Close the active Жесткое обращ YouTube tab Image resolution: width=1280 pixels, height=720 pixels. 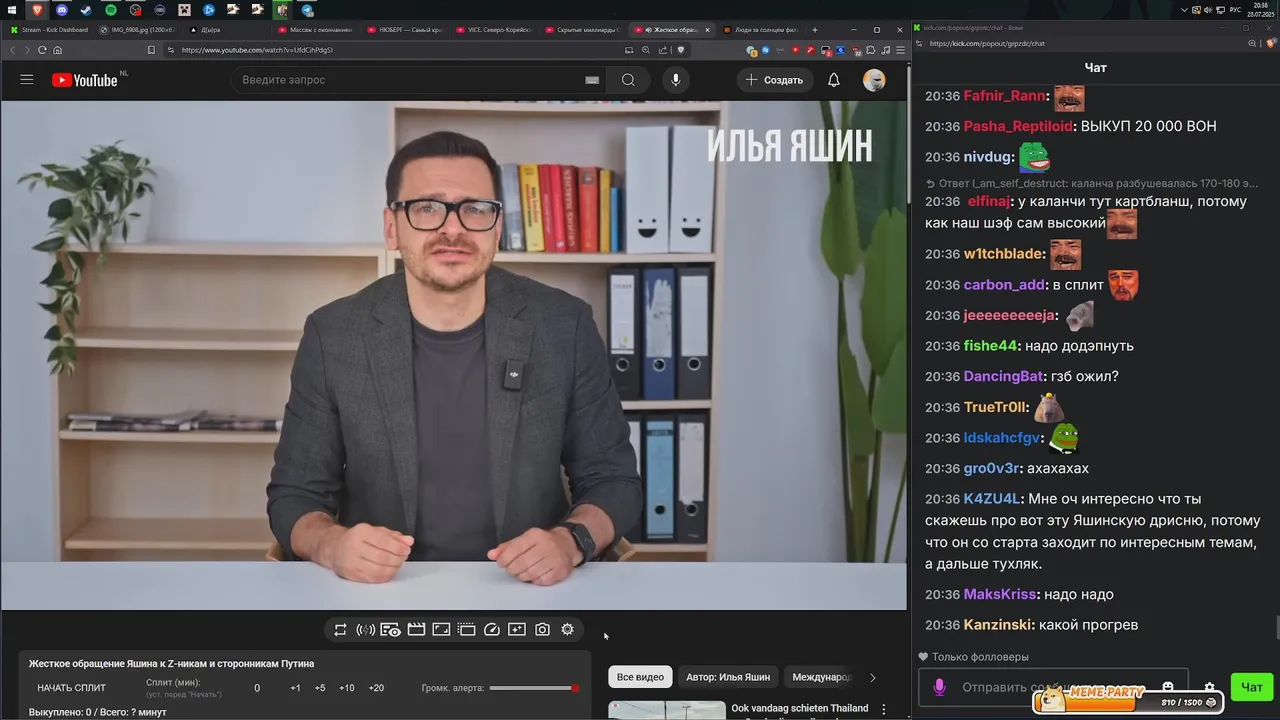point(708,30)
